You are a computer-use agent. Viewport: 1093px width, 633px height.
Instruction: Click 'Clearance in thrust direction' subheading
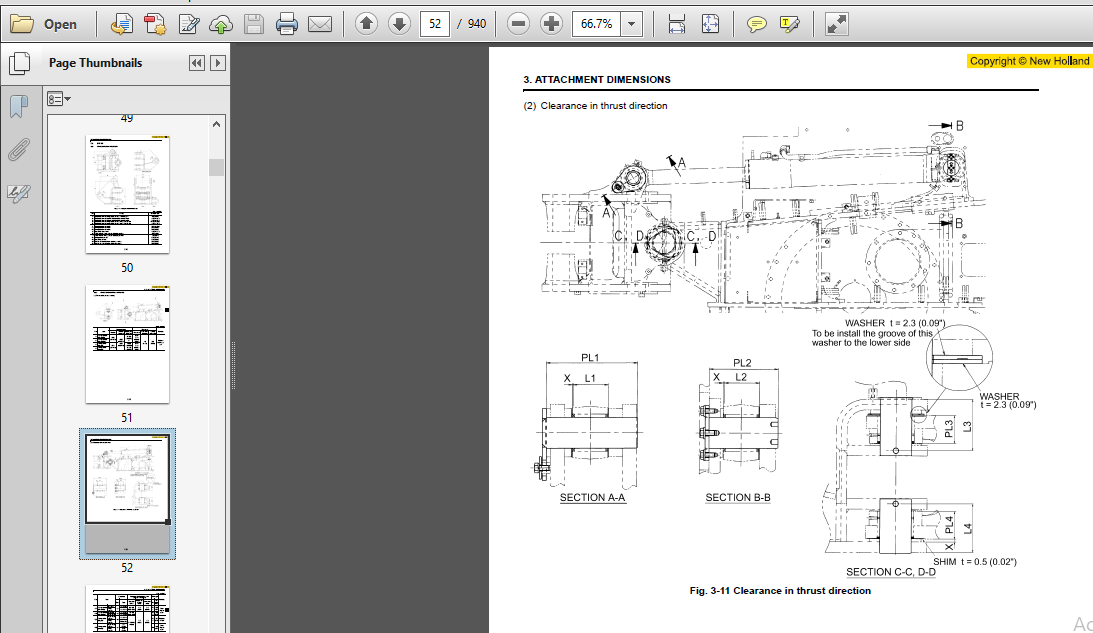point(604,106)
